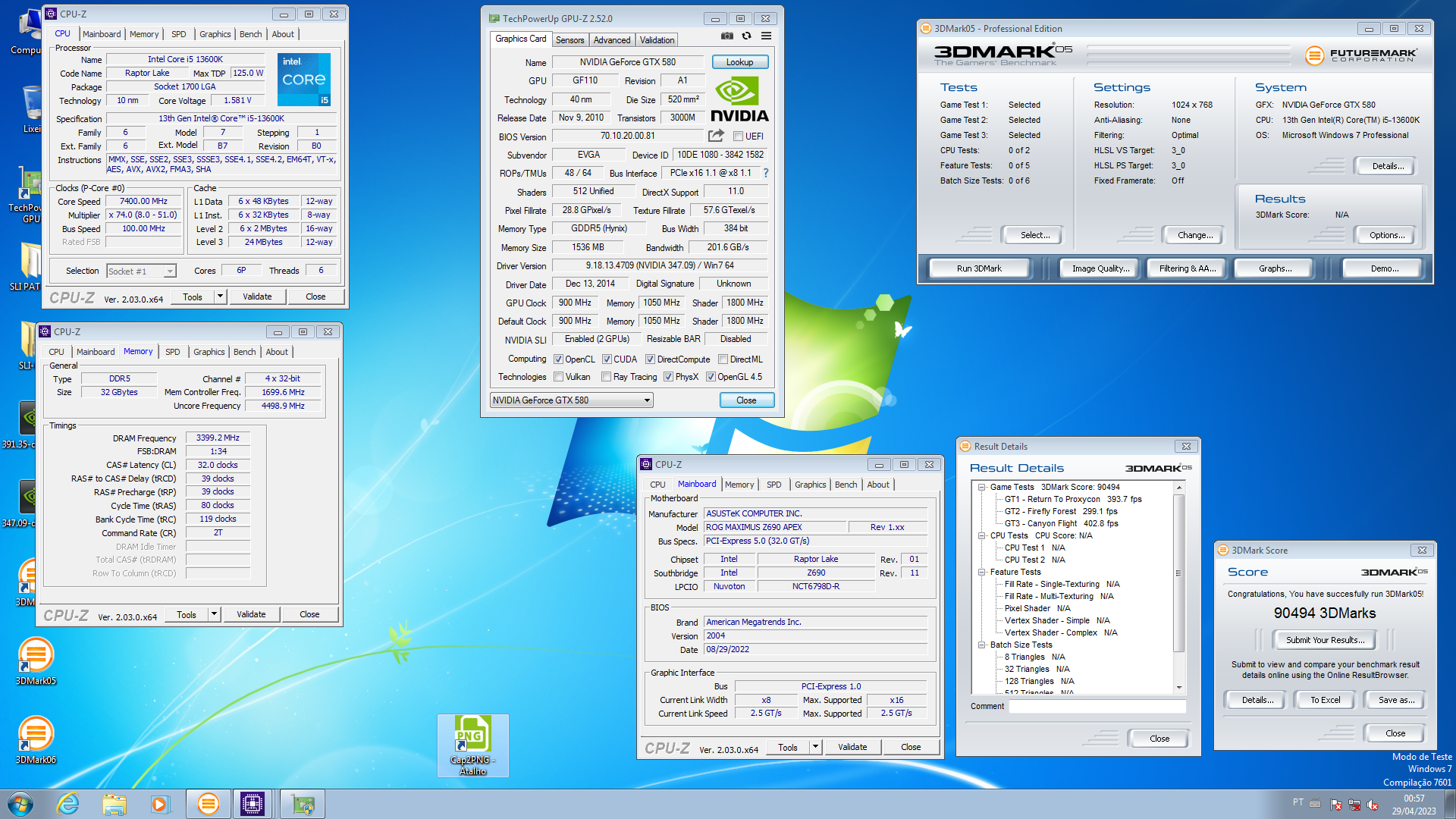Launch Internet Explorer from the taskbar
This screenshot has width=1456, height=819.
click(68, 804)
